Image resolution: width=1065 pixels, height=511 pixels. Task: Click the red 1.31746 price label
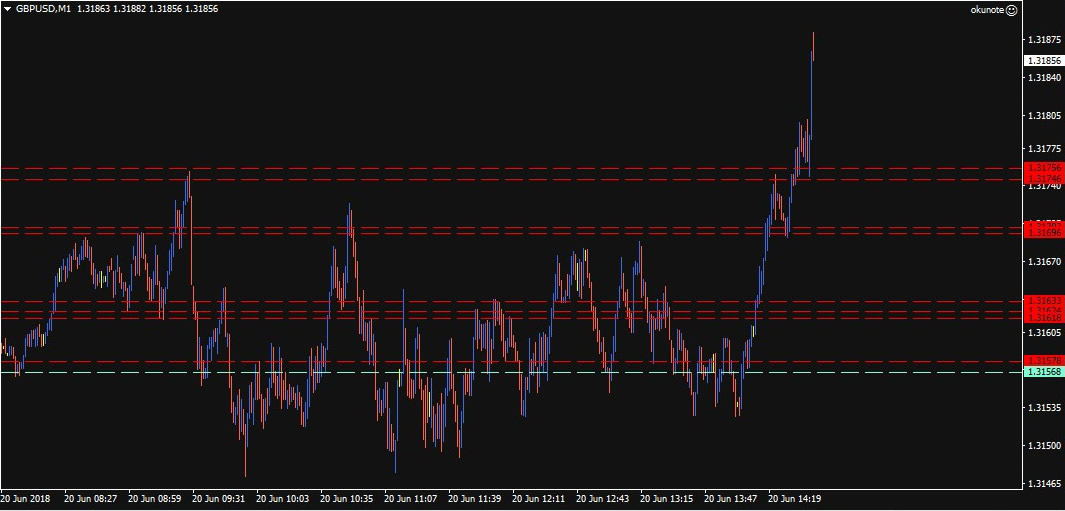click(x=1043, y=178)
